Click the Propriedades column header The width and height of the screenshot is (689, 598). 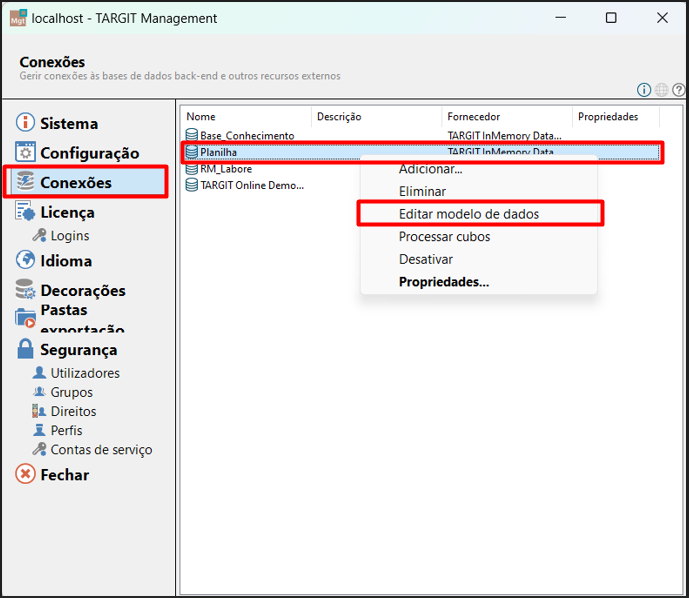616,116
